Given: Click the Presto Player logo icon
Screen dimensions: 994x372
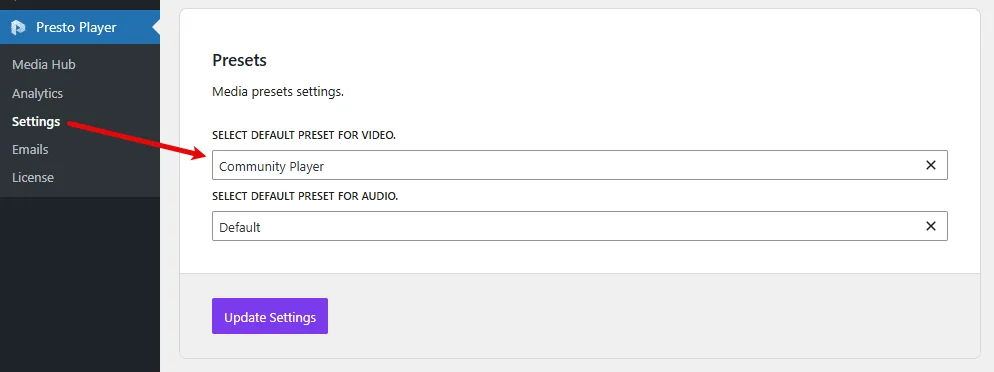Looking at the screenshot, I should pos(18,27).
